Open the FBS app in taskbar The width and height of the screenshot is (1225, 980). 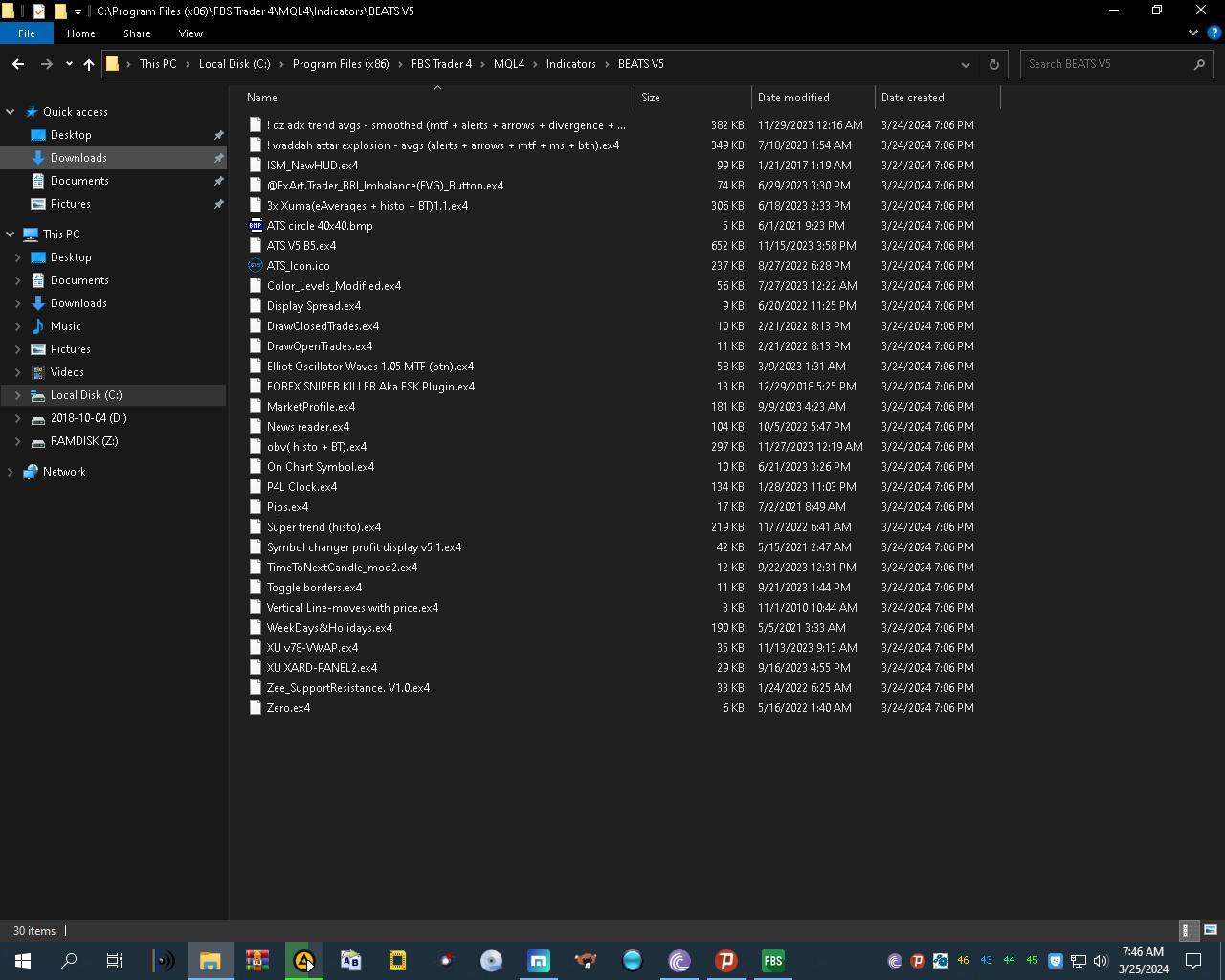(x=772, y=961)
